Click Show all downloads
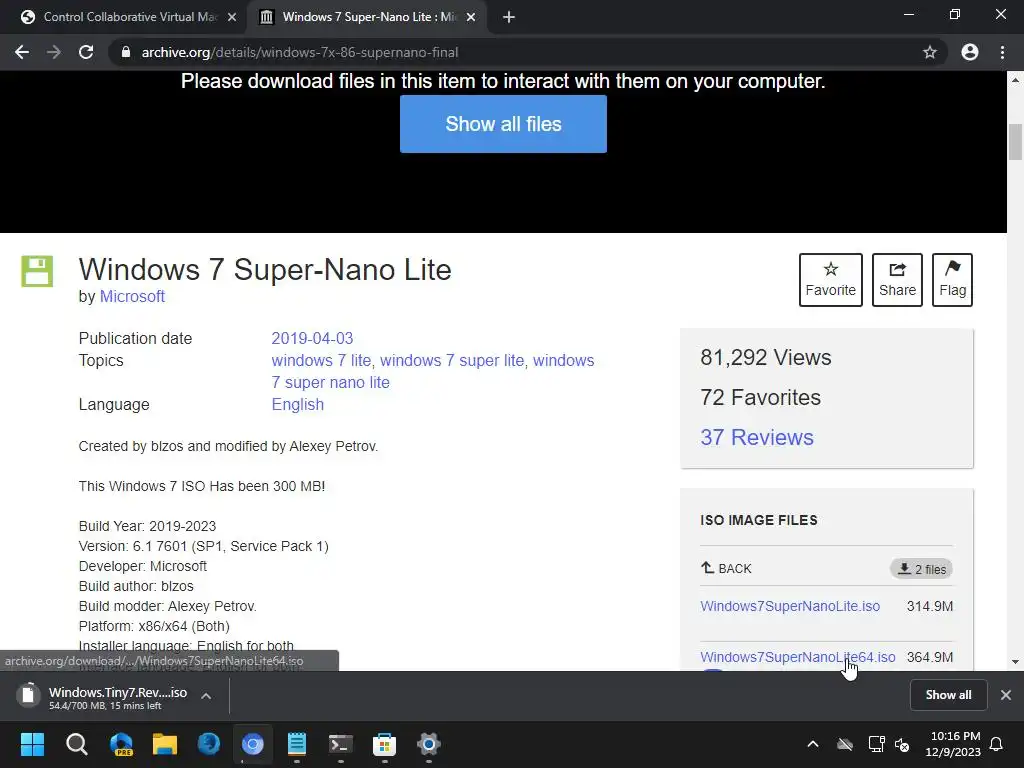1024x768 pixels. click(948, 695)
